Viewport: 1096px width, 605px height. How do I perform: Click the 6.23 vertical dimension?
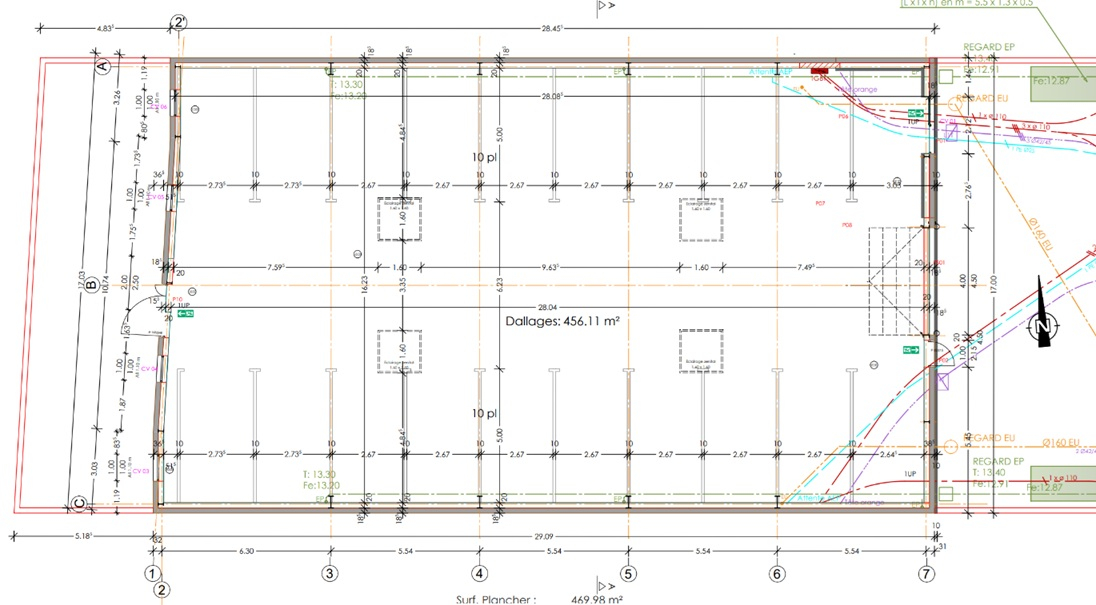tap(499, 285)
